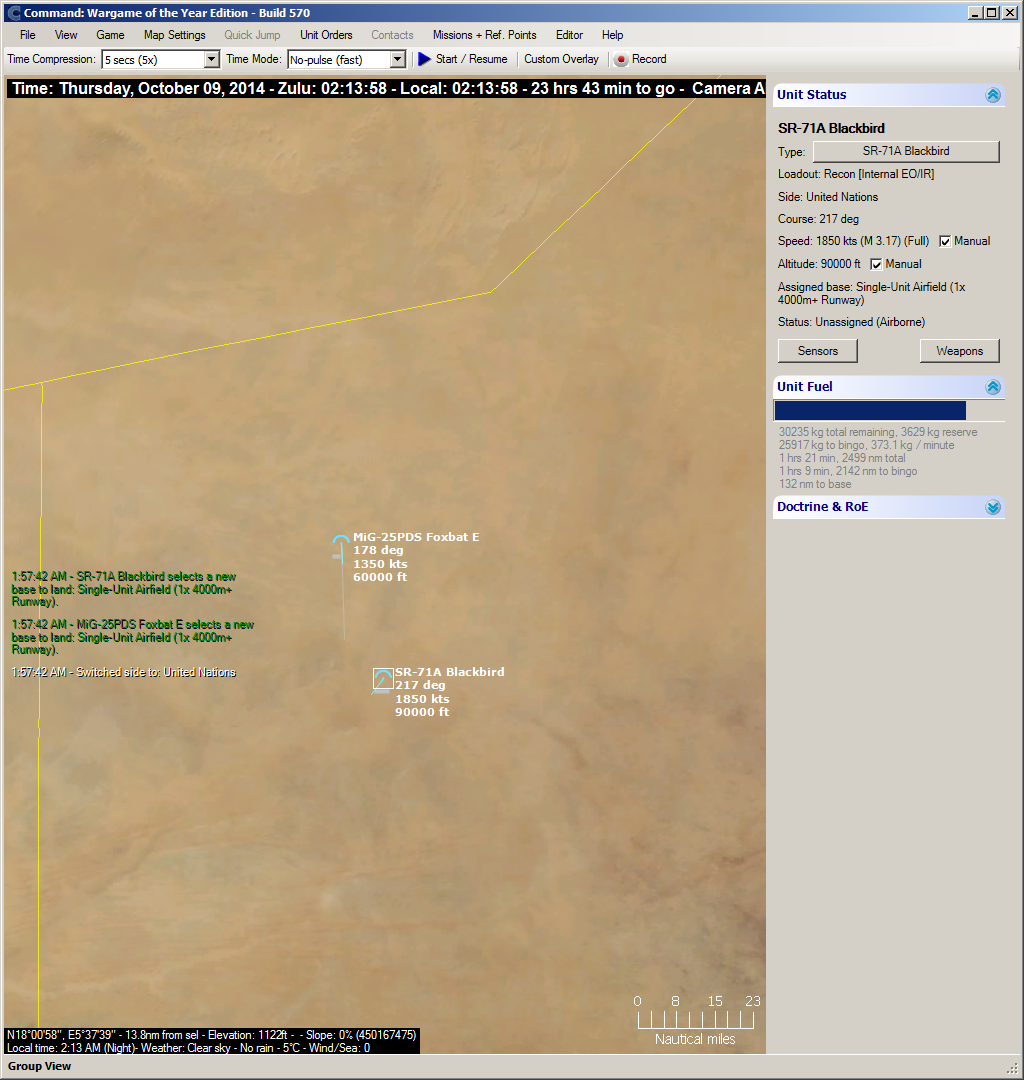Select the SR-71A Blackbird unit icon on map
The height and width of the screenshot is (1080, 1024).
coord(383,679)
